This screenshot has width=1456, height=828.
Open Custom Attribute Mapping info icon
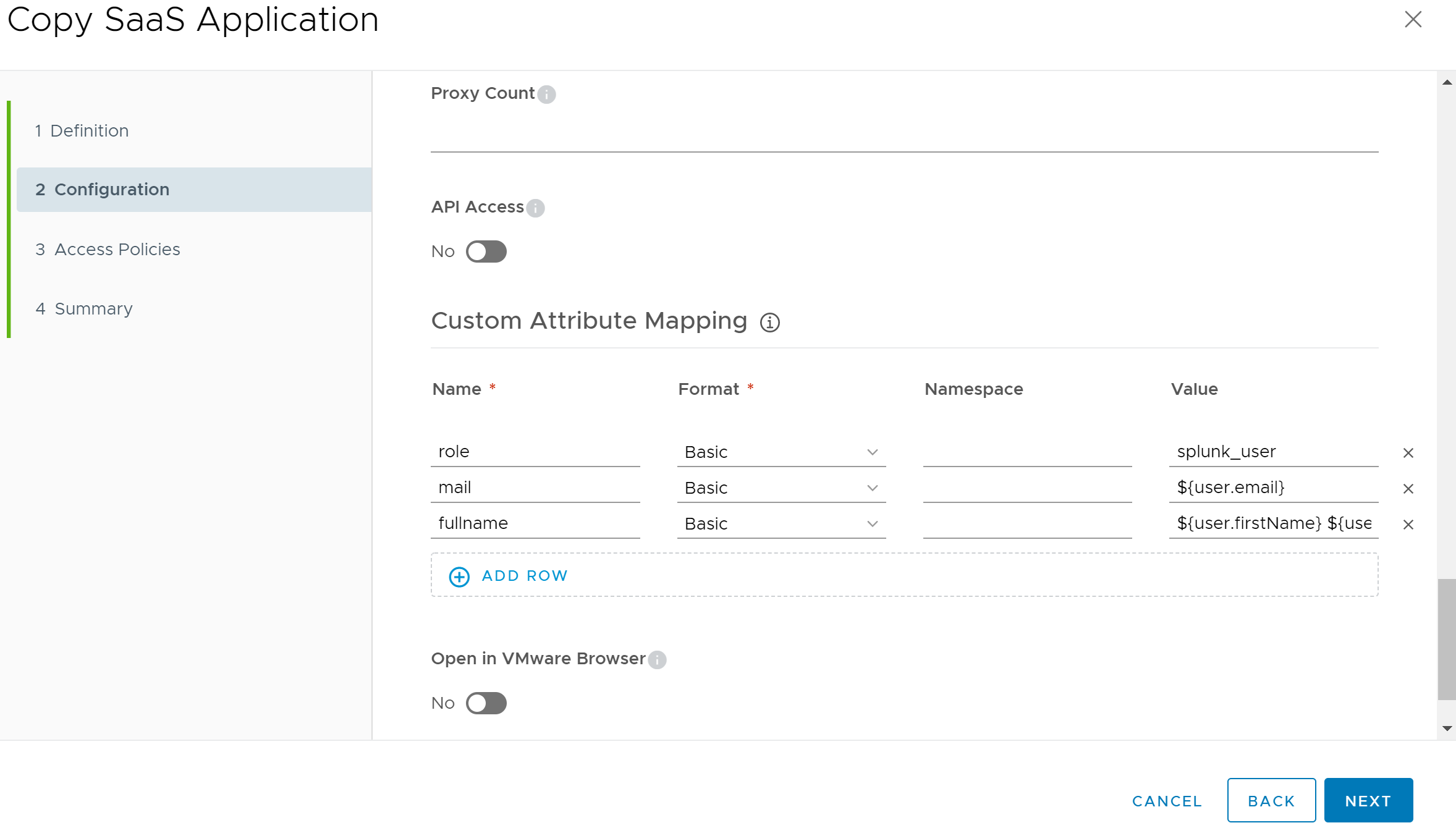[769, 322]
